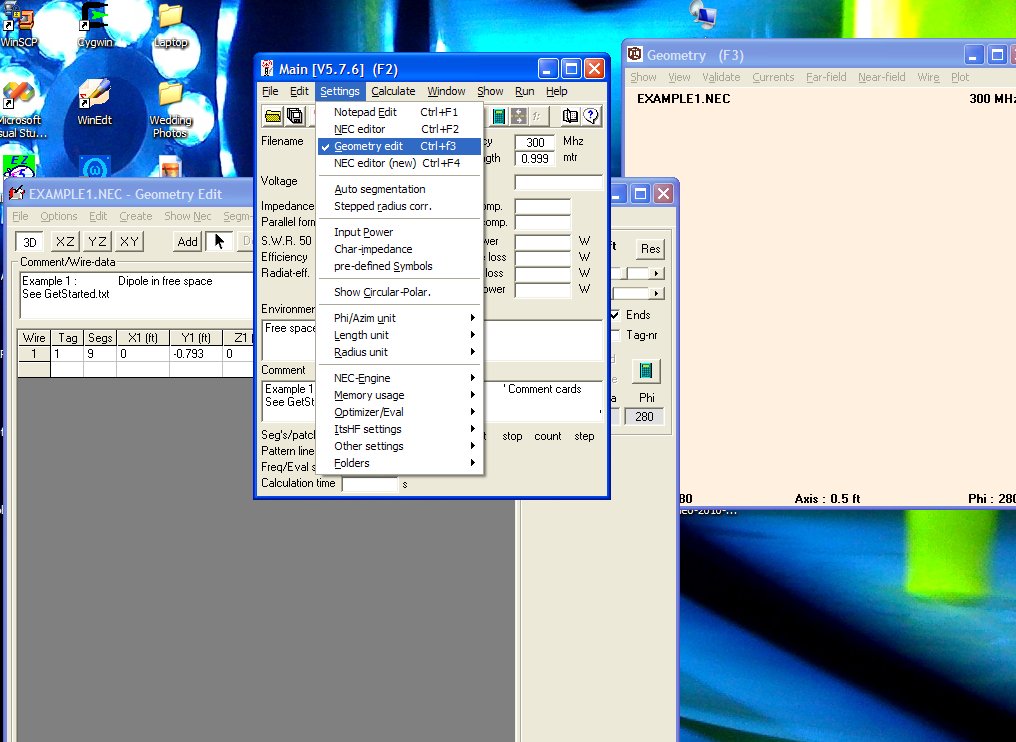
Task: Click the Res button
Action: pos(650,249)
